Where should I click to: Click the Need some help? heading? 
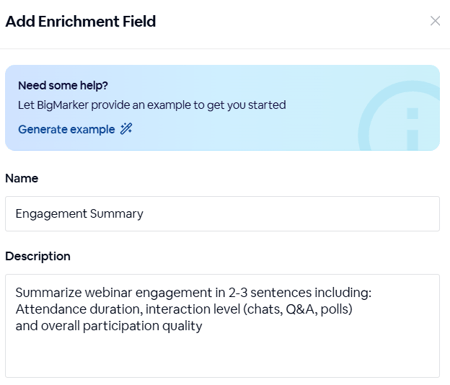point(63,86)
